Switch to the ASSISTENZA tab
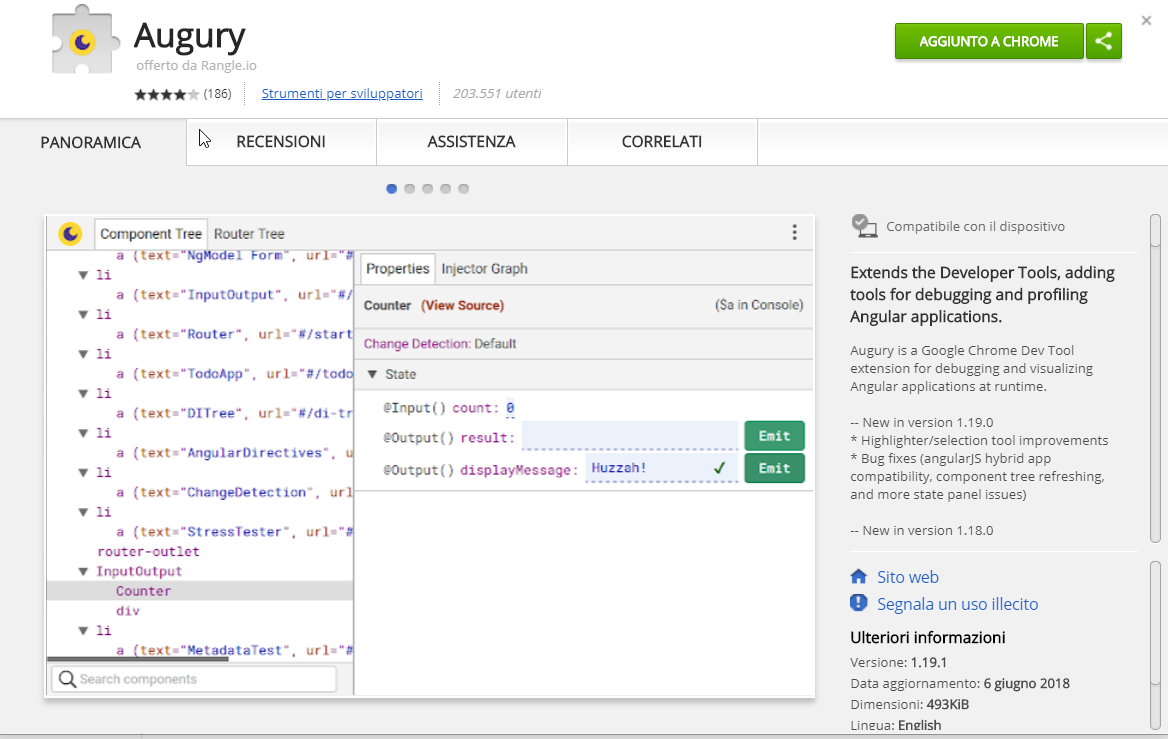Image resolution: width=1168 pixels, height=739 pixels. pos(472,142)
